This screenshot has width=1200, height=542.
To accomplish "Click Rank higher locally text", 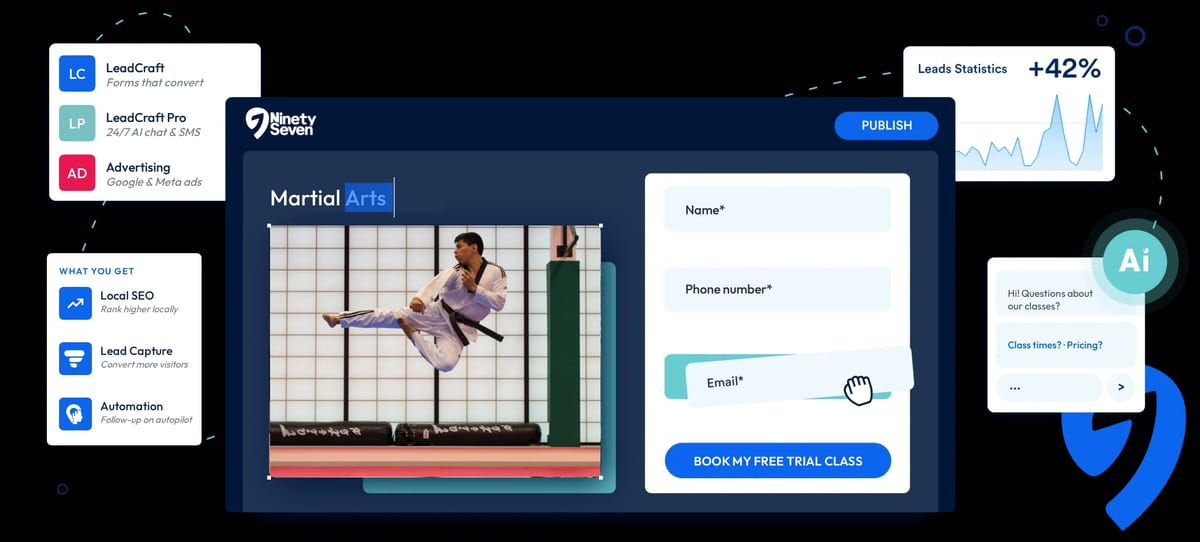I will click(x=139, y=310).
